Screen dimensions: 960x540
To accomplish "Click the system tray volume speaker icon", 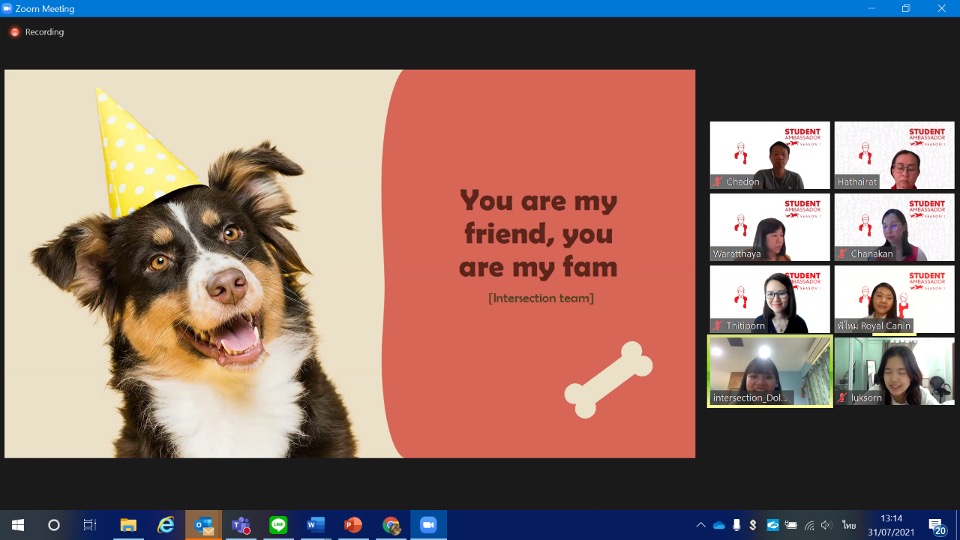I will (x=826, y=525).
